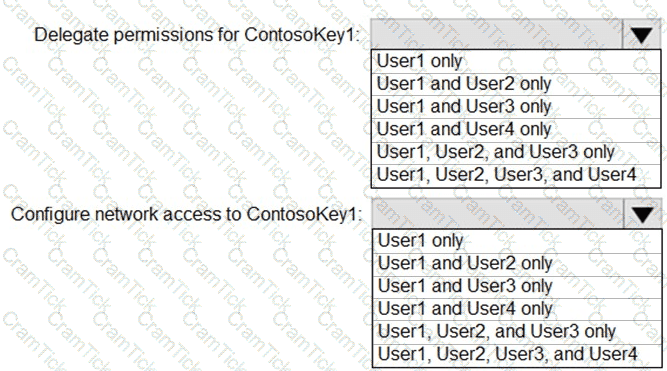Click the 'Delegate permissions for ContosoKey1' label
The image size is (667, 371).
point(197,35)
